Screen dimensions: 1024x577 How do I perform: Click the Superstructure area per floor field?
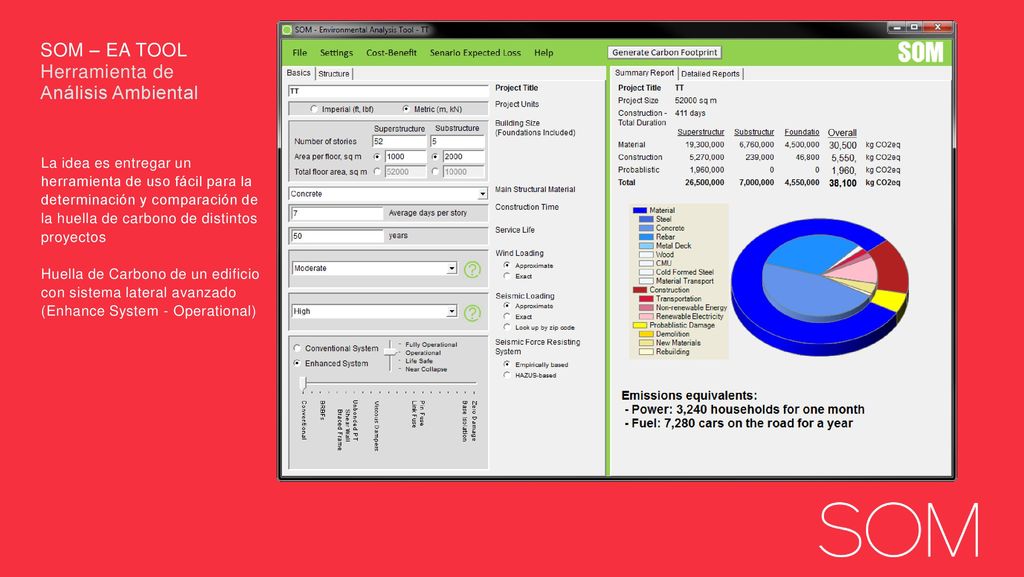coord(405,157)
